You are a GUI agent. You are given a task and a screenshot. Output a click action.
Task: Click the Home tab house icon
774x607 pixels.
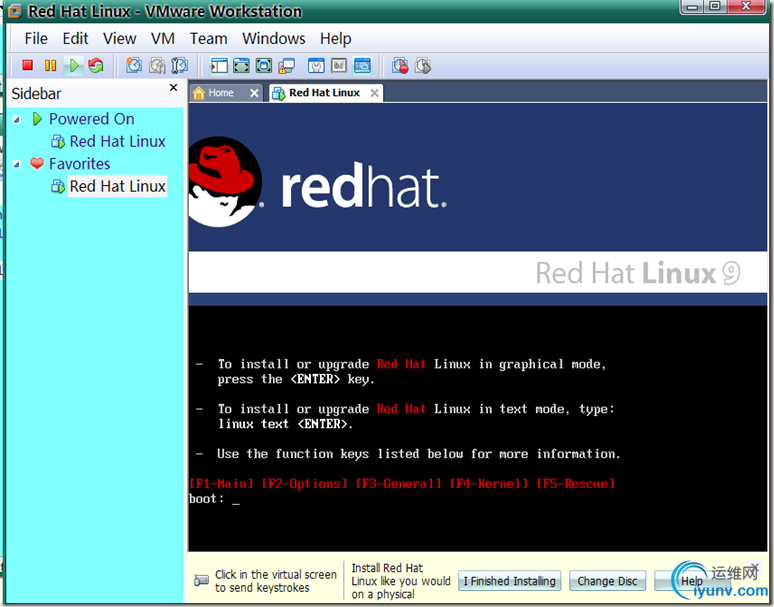(x=199, y=93)
